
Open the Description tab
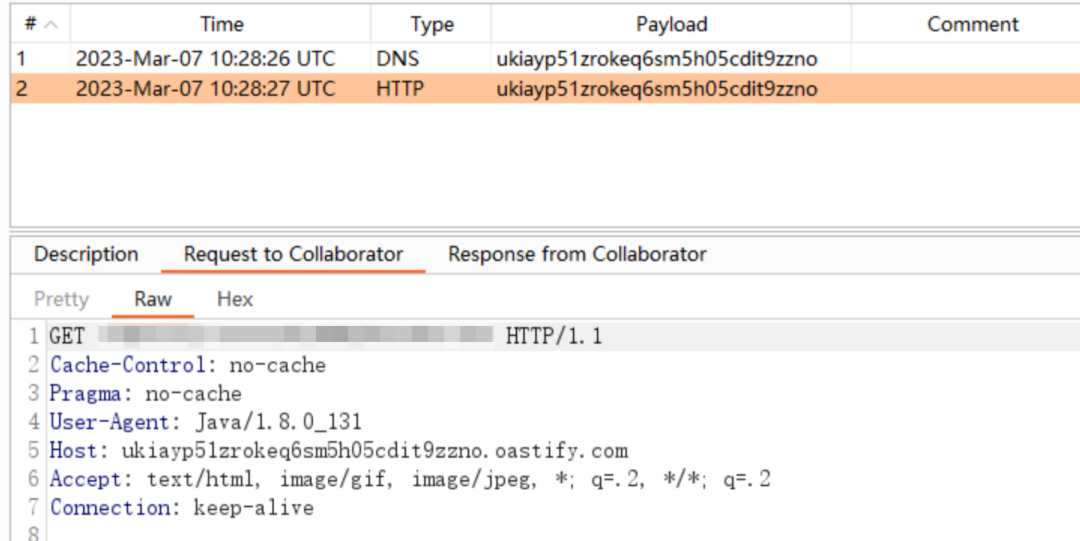click(x=86, y=254)
